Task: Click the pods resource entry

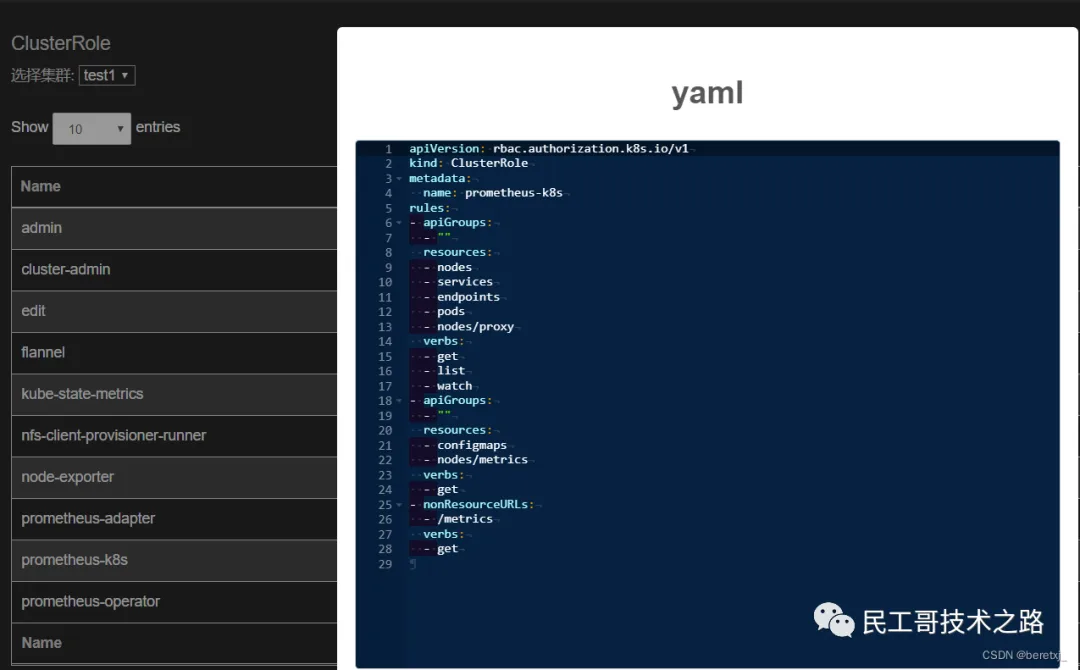Action: pyautogui.click(x=450, y=312)
